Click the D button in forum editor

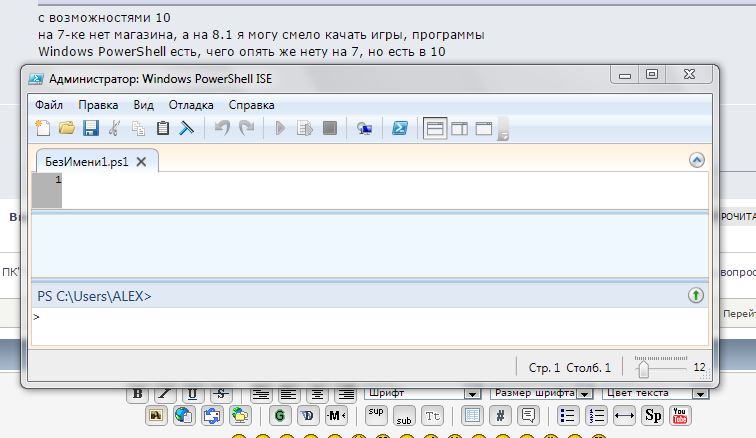[x=308, y=415]
